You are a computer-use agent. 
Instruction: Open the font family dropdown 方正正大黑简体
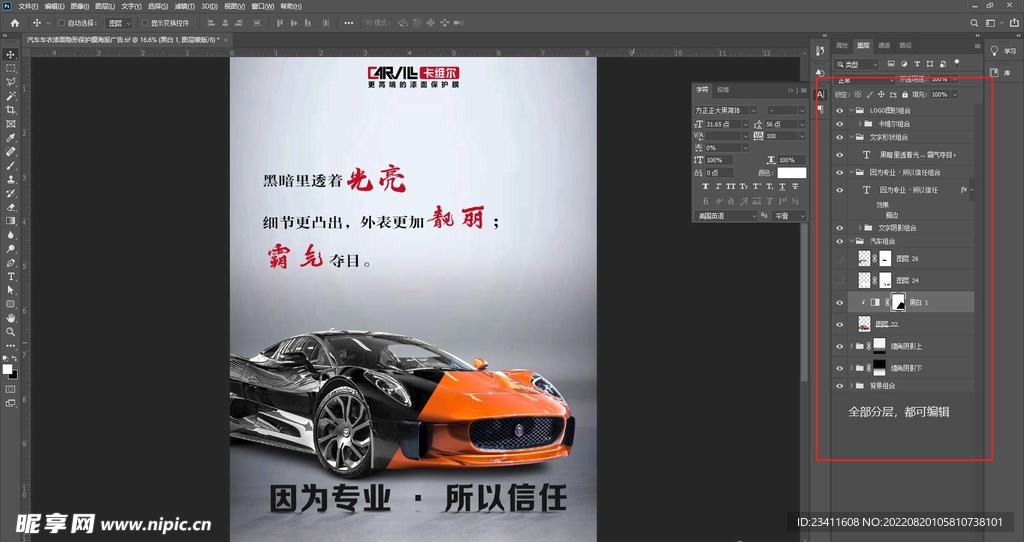726,110
